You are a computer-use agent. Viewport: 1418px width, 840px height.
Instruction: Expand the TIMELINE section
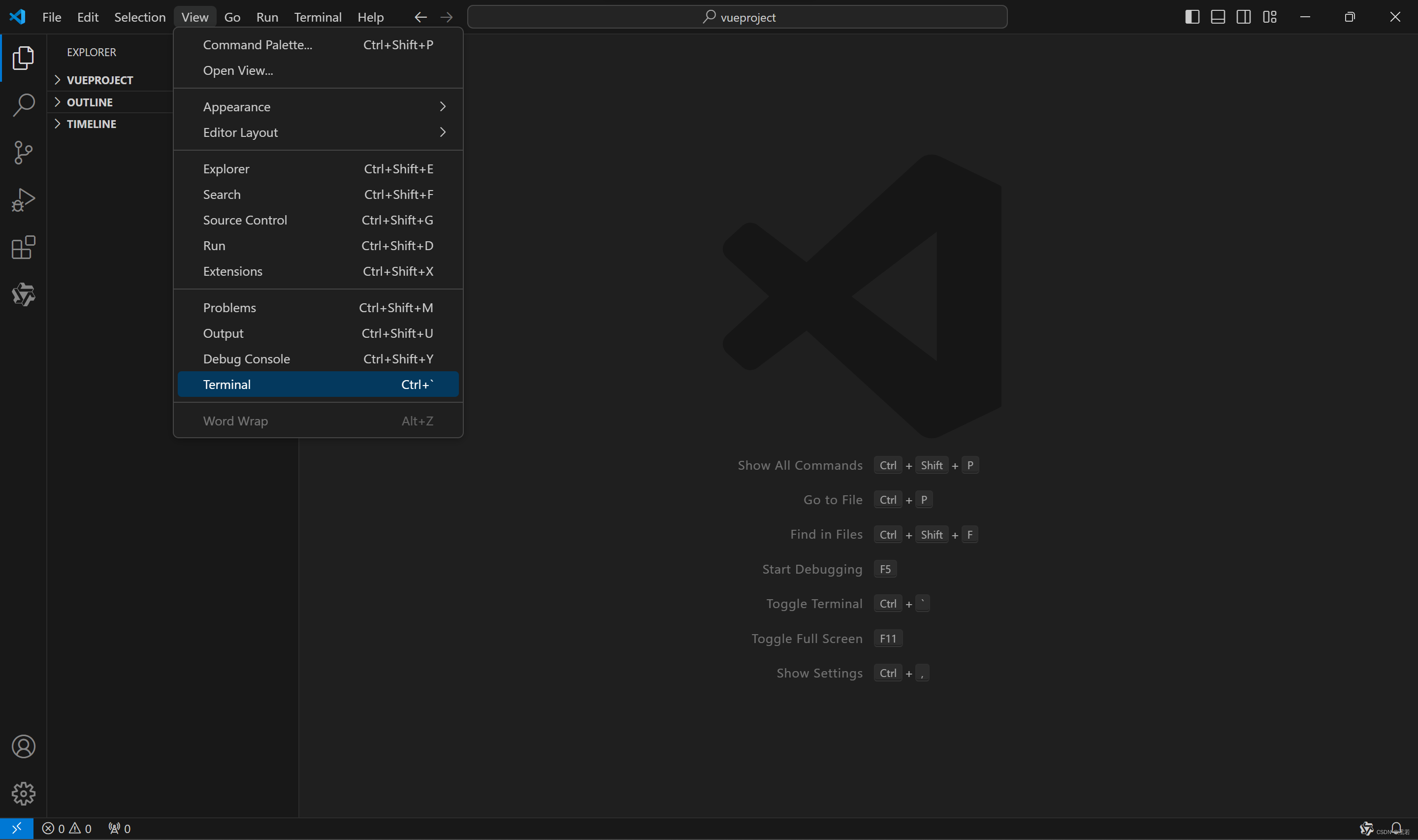[91, 124]
